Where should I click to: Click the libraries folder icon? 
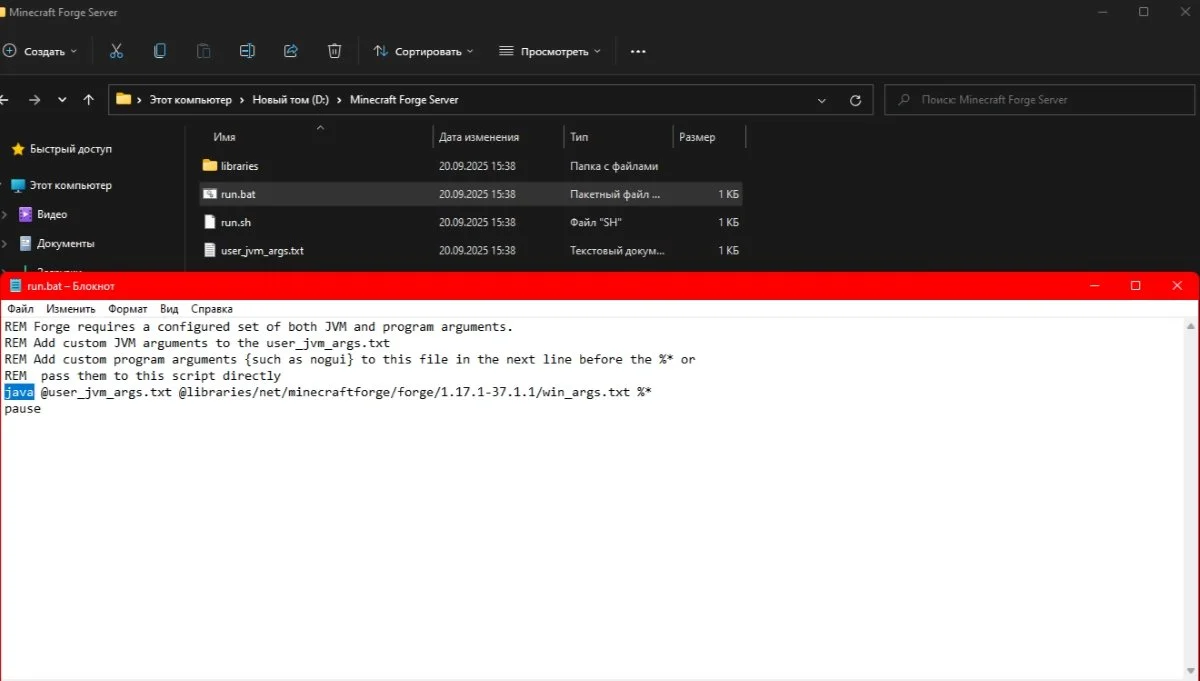209,166
